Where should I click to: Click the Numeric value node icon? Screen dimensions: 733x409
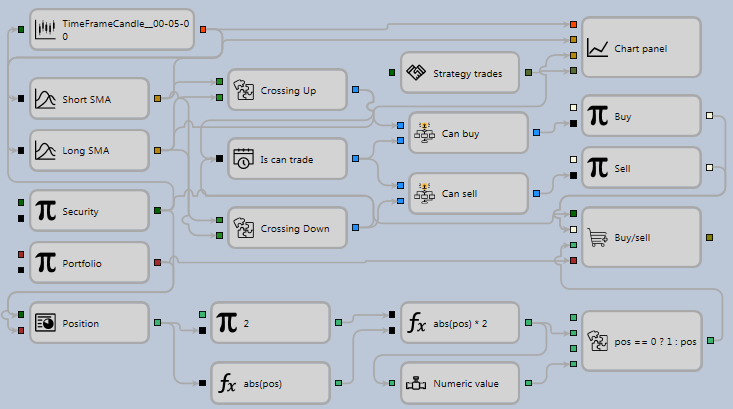coord(416,383)
